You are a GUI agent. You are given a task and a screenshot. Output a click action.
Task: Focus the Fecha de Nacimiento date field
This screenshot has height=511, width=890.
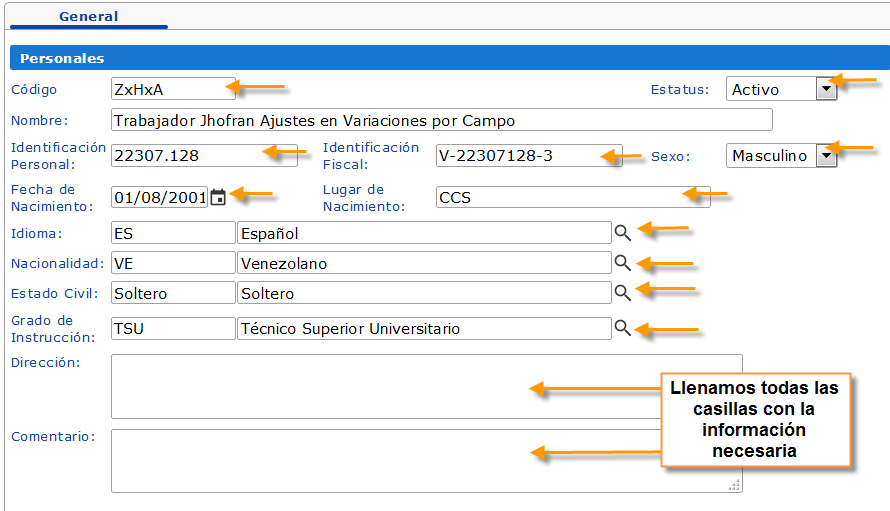(159, 197)
